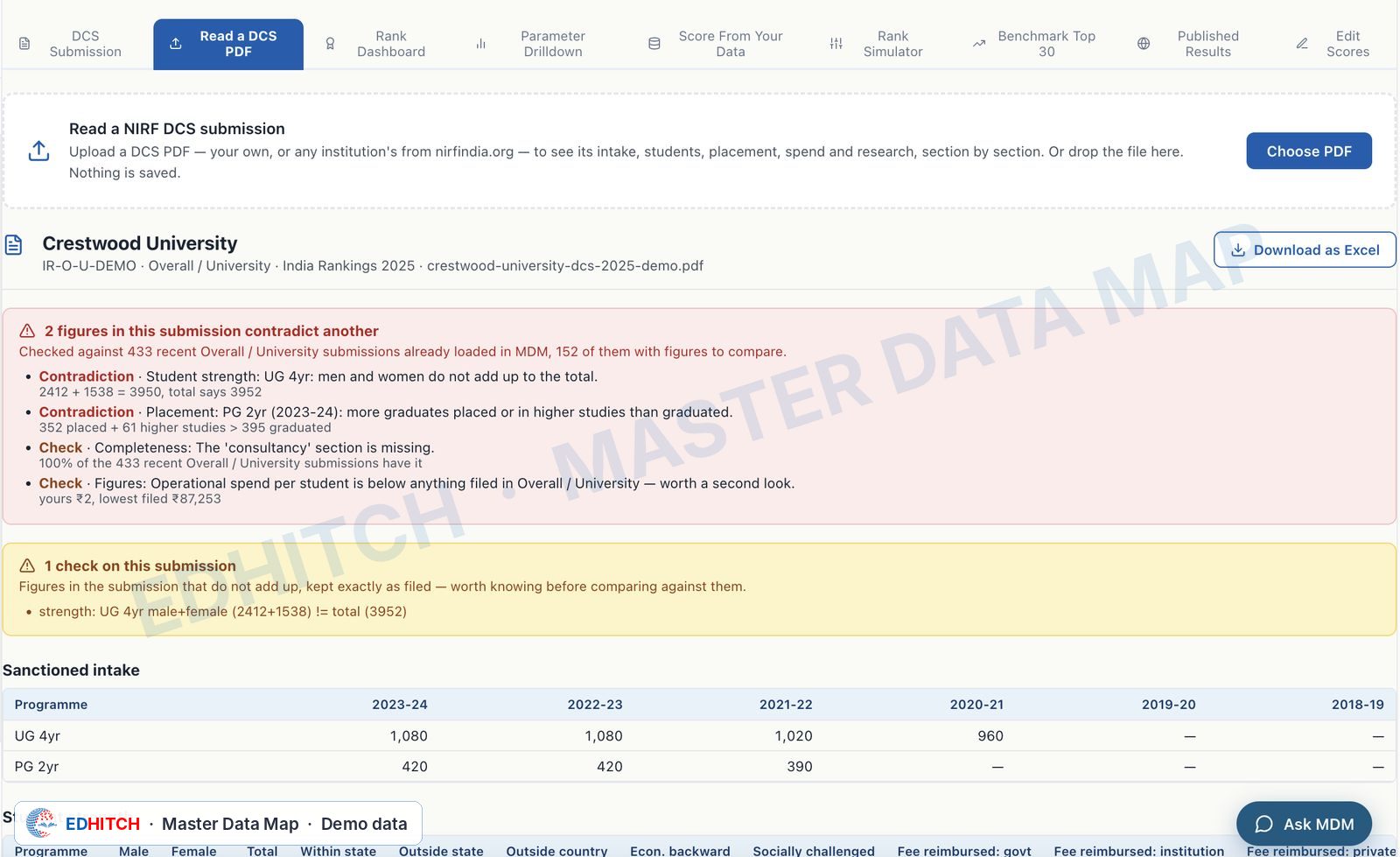The image size is (1400, 857).
Task: Click the download icon on Excel button
Action: click(1238, 250)
